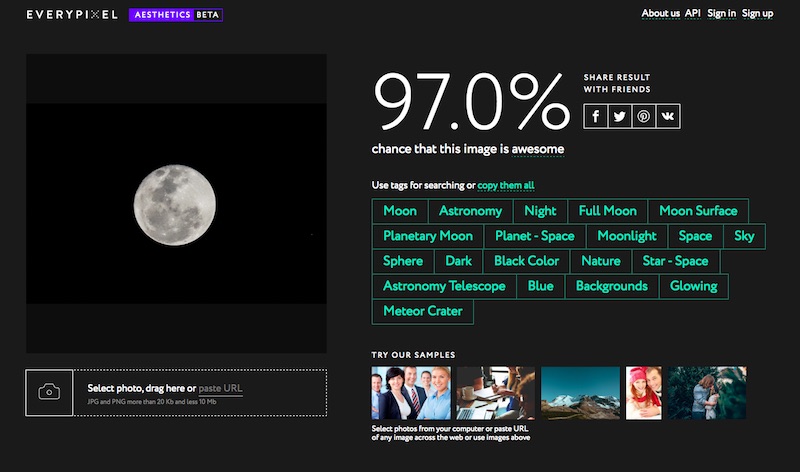Share result on Facebook icon
The height and width of the screenshot is (472, 800).
tap(596, 117)
